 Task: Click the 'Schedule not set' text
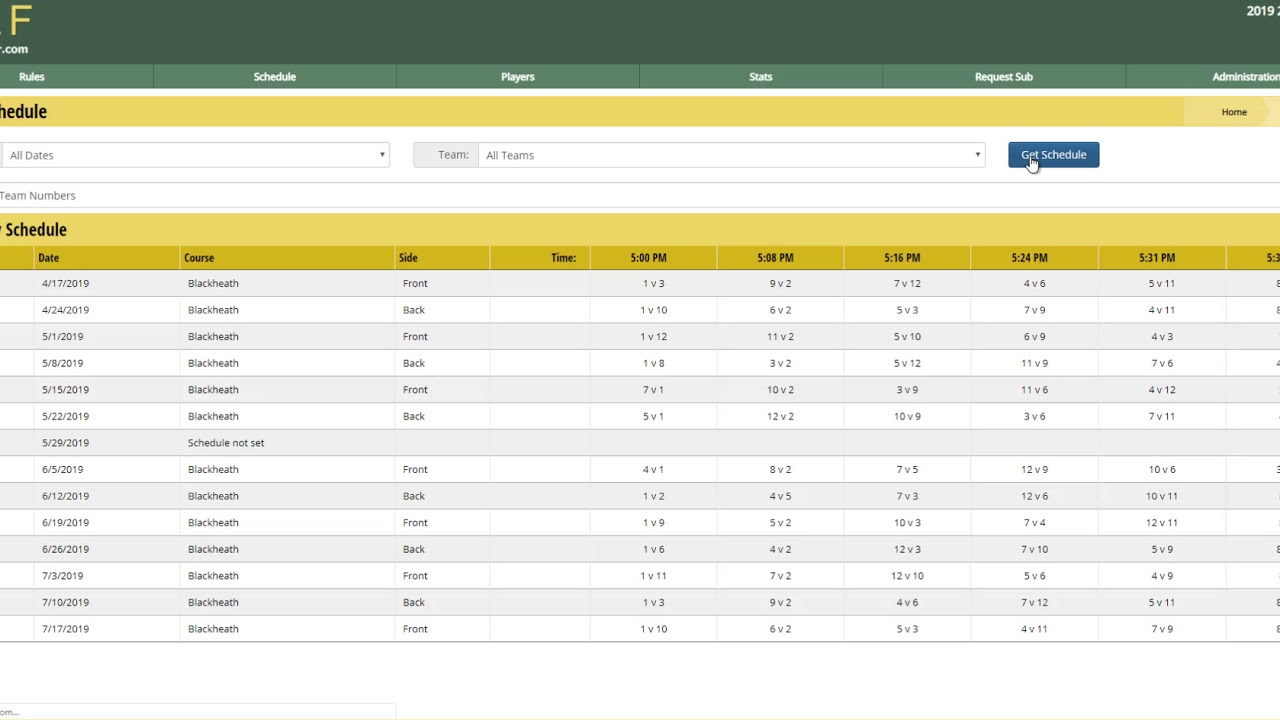point(226,442)
